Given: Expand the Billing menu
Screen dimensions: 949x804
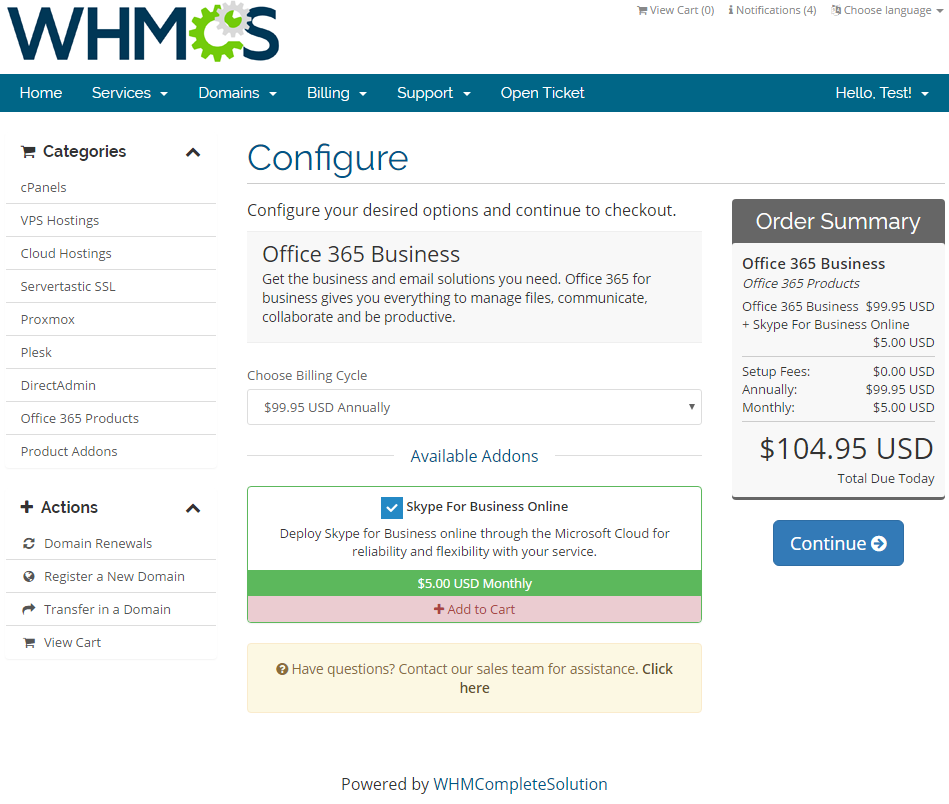Looking at the screenshot, I should pyautogui.click(x=337, y=93).
